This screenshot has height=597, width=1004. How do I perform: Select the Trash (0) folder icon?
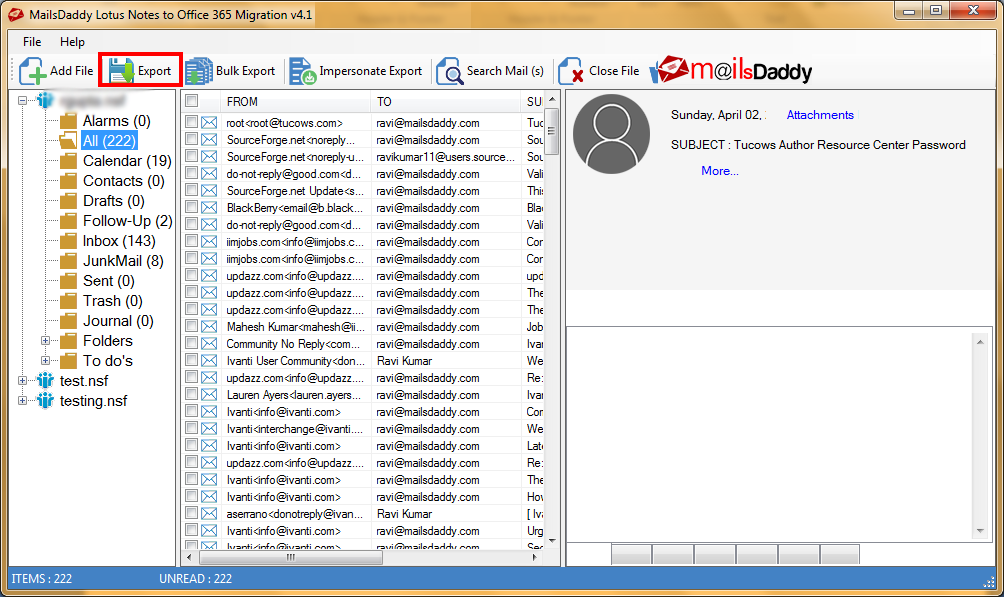point(68,301)
